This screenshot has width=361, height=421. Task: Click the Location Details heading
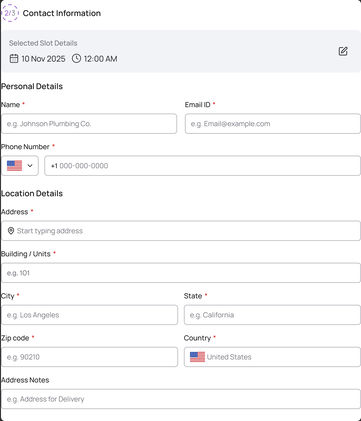(x=32, y=194)
